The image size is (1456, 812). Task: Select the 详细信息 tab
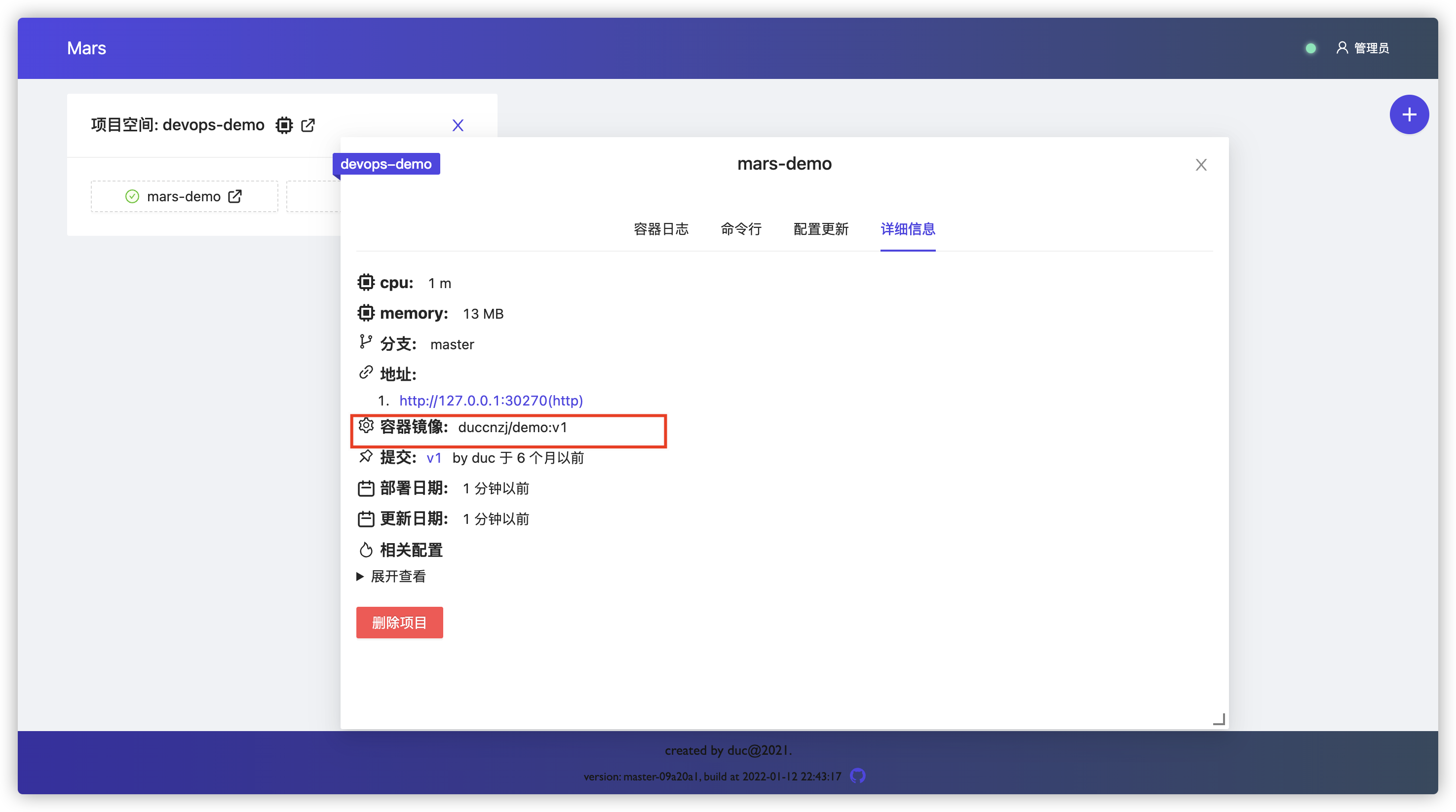tap(908, 229)
